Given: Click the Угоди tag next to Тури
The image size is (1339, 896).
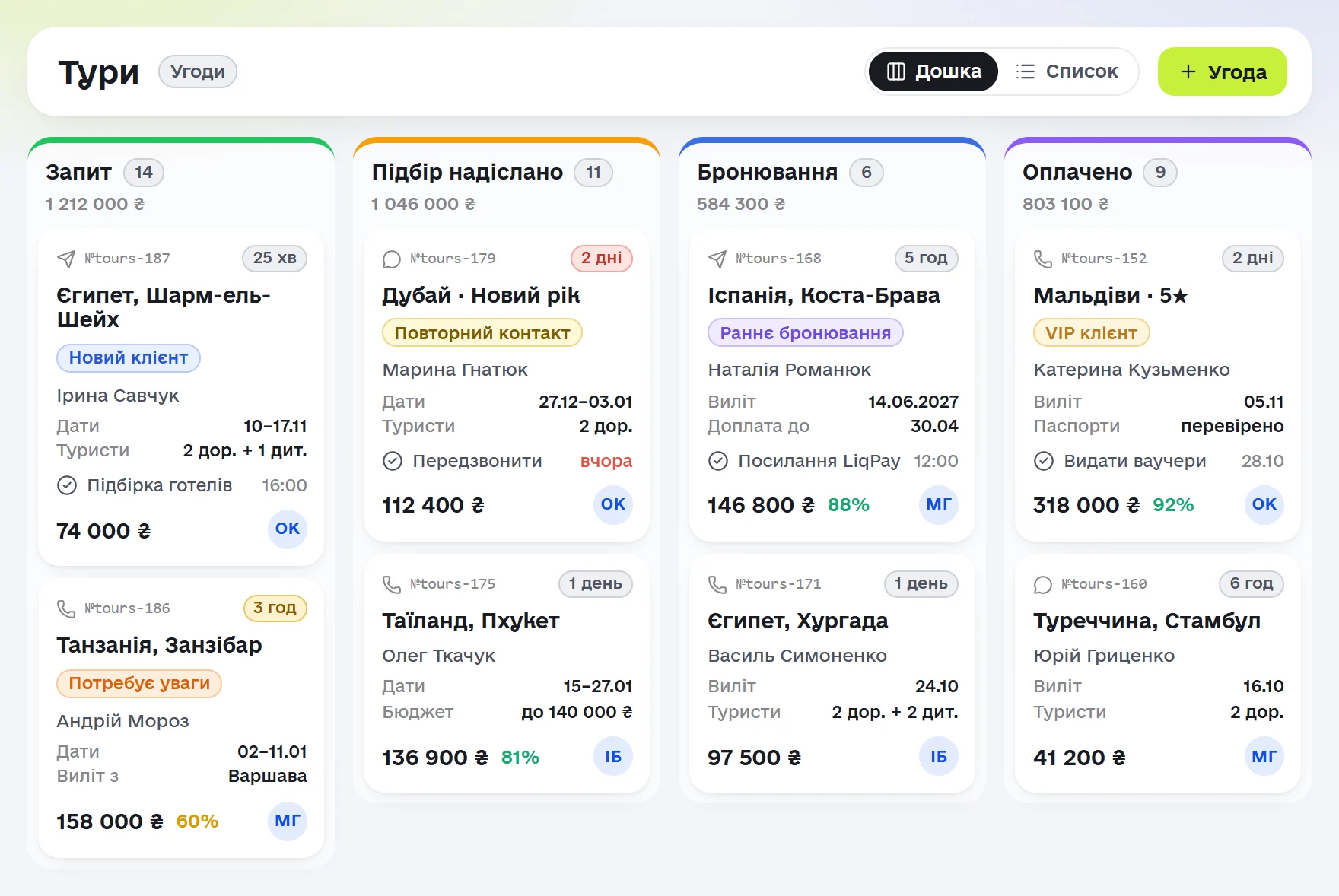Looking at the screenshot, I should pyautogui.click(x=198, y=71).
